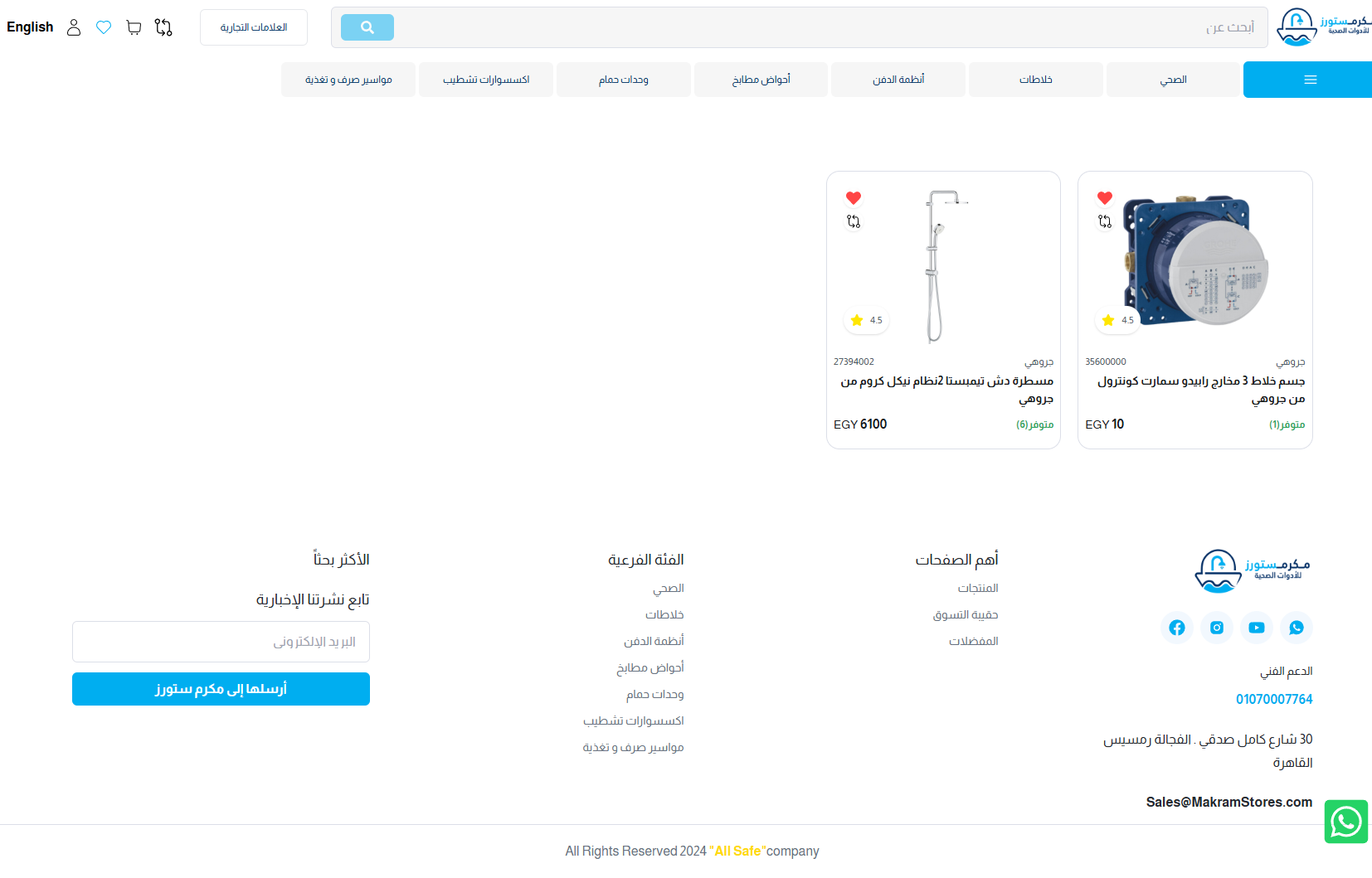Click the أرسلها إلى مكرم ستورز button
Viewport: 1372px width, 878px height.
click(x=221, y=689)
